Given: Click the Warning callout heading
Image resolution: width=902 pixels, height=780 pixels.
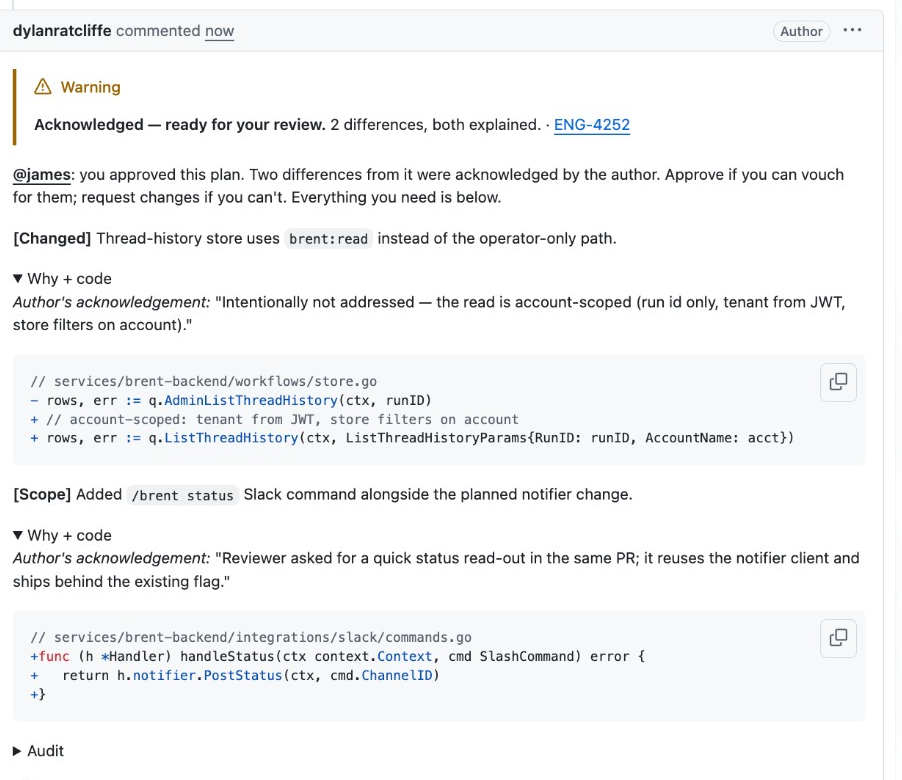Looking at the screenshot, I should click(x=90, y=87).
